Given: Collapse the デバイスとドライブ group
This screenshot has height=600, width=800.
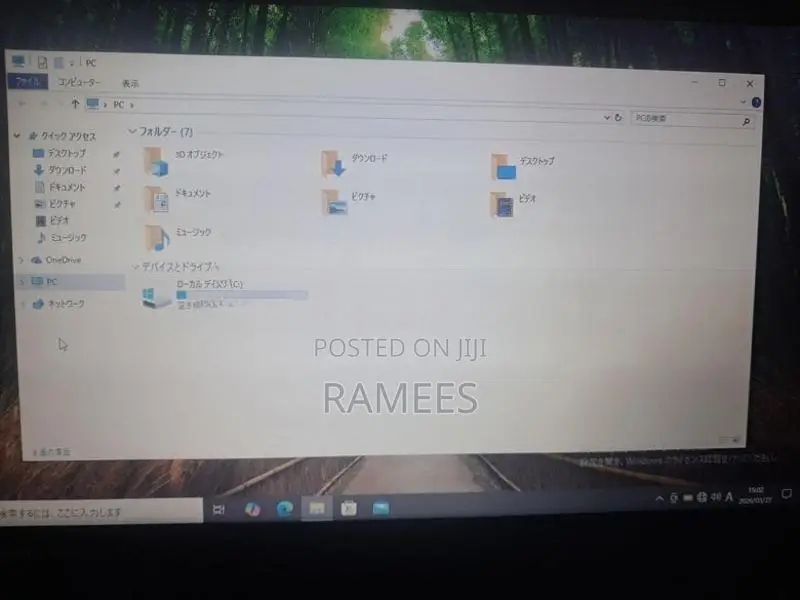Looking at the screenshot, I should tap(136, 266).
